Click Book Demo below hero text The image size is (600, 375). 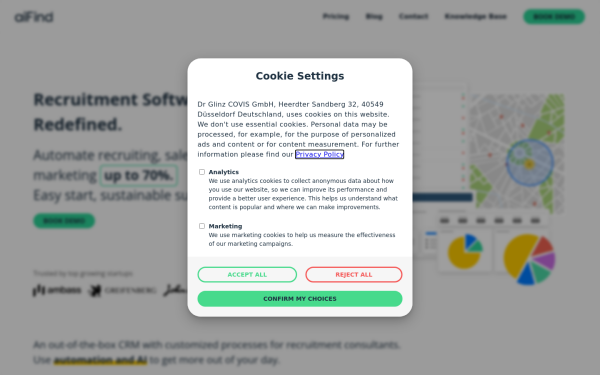coord(64,221)
